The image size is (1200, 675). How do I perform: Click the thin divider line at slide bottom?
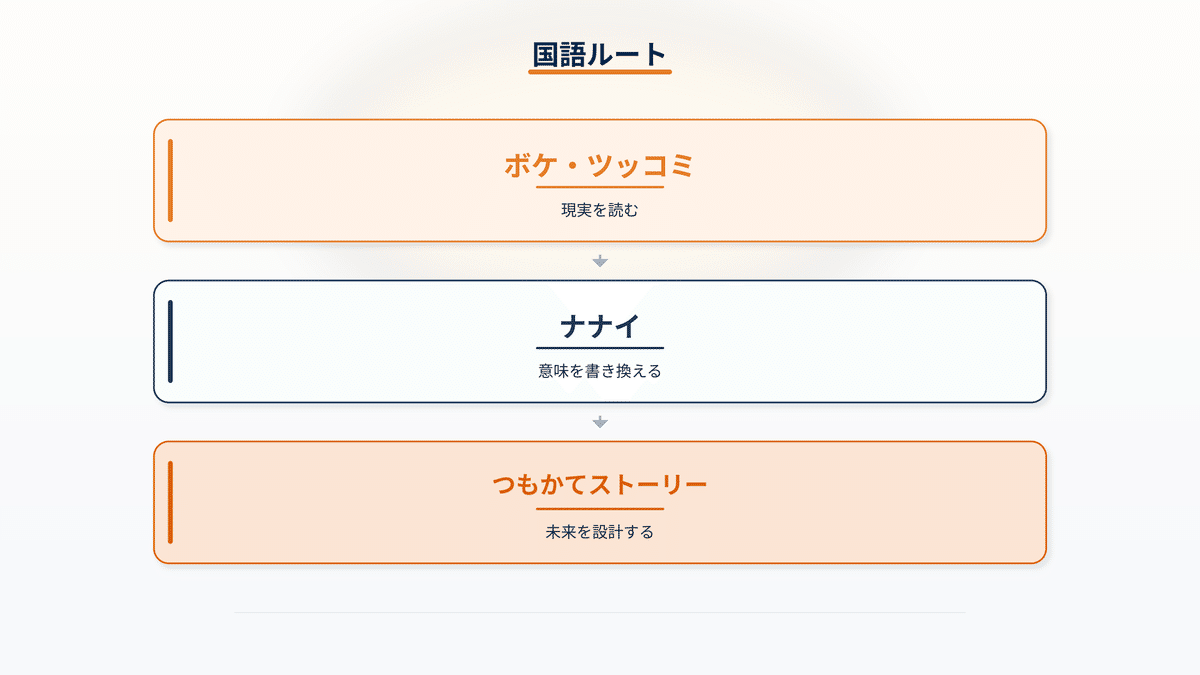[x=600, y=612]
